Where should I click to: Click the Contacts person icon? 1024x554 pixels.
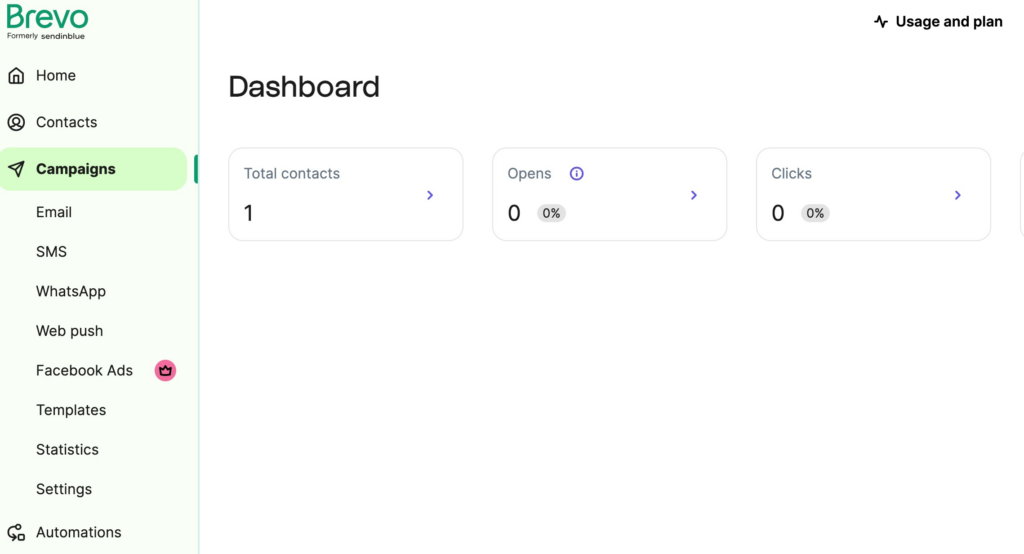(16, 123)
